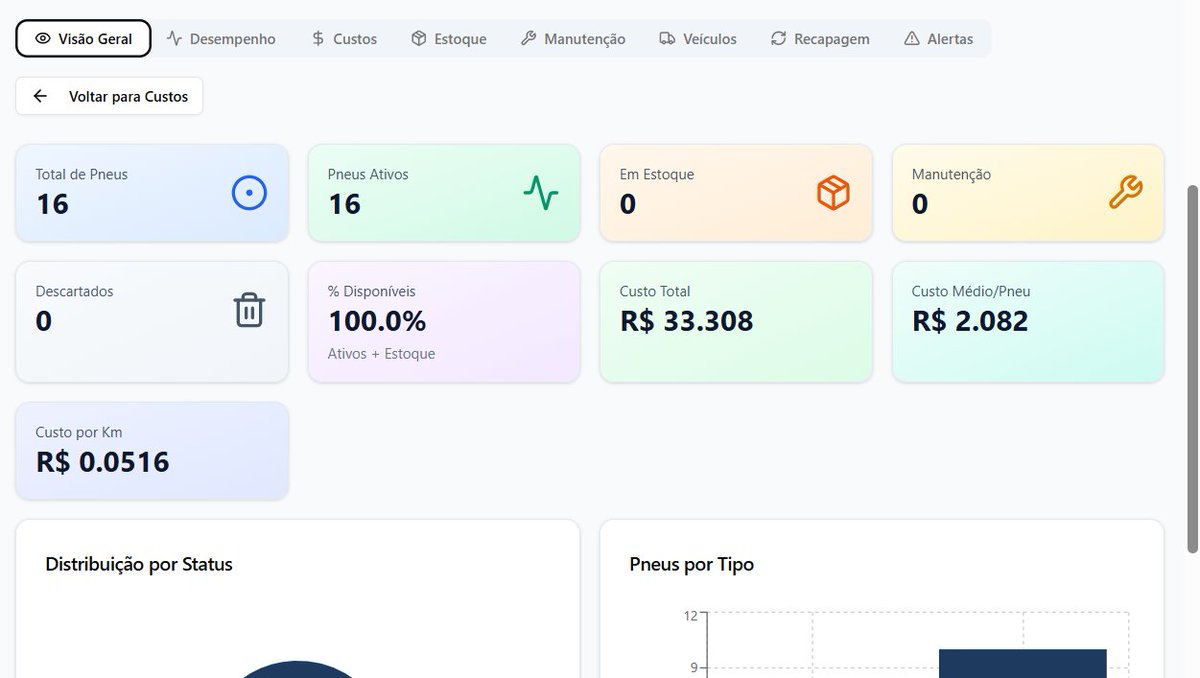Open the Recapagem tab
The image size is (1200, 678).
point(820,39)
